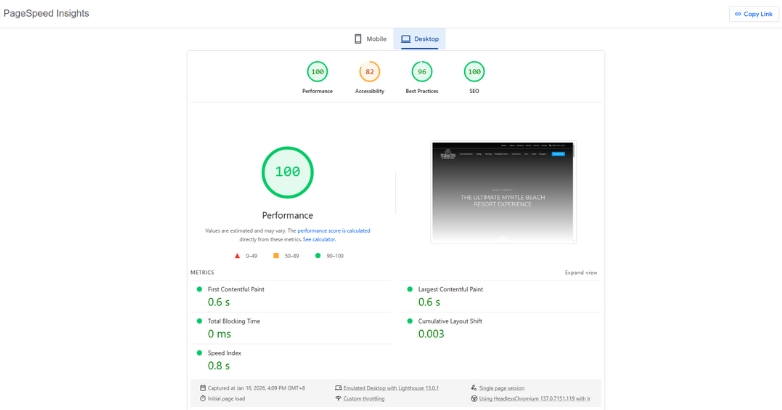
Task: Click the HeadlessChromium browser icon
Action: pyautogui.click(x=474, y=399)
